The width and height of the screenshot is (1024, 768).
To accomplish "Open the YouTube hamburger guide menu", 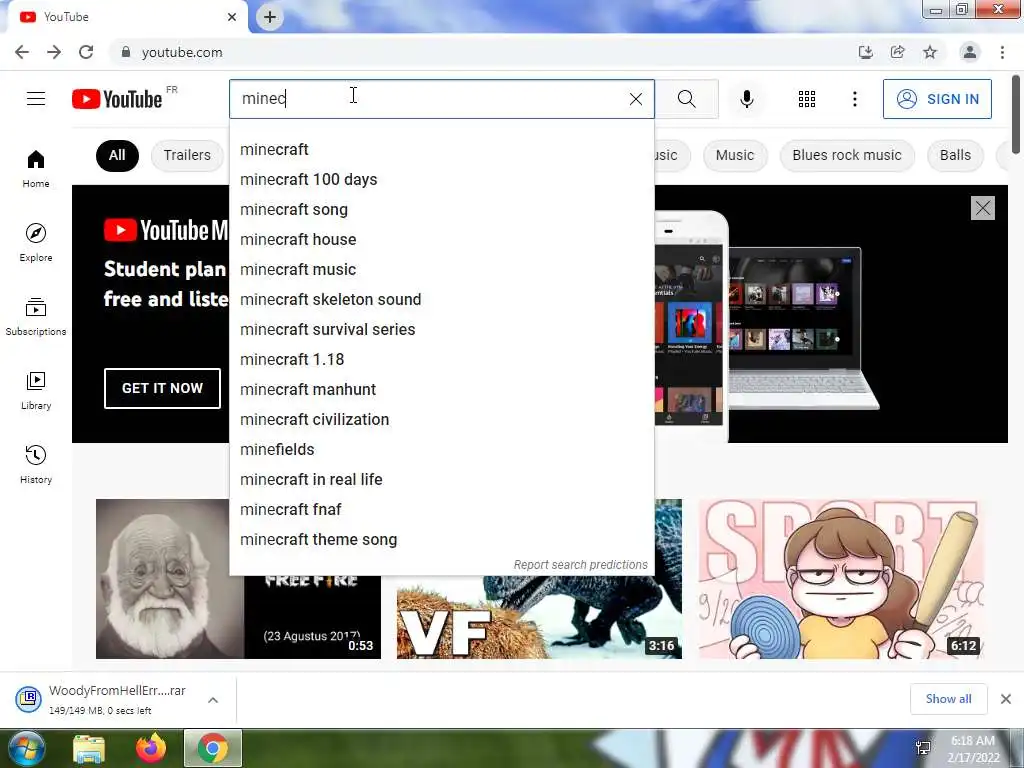I will [x=36, y=99].
